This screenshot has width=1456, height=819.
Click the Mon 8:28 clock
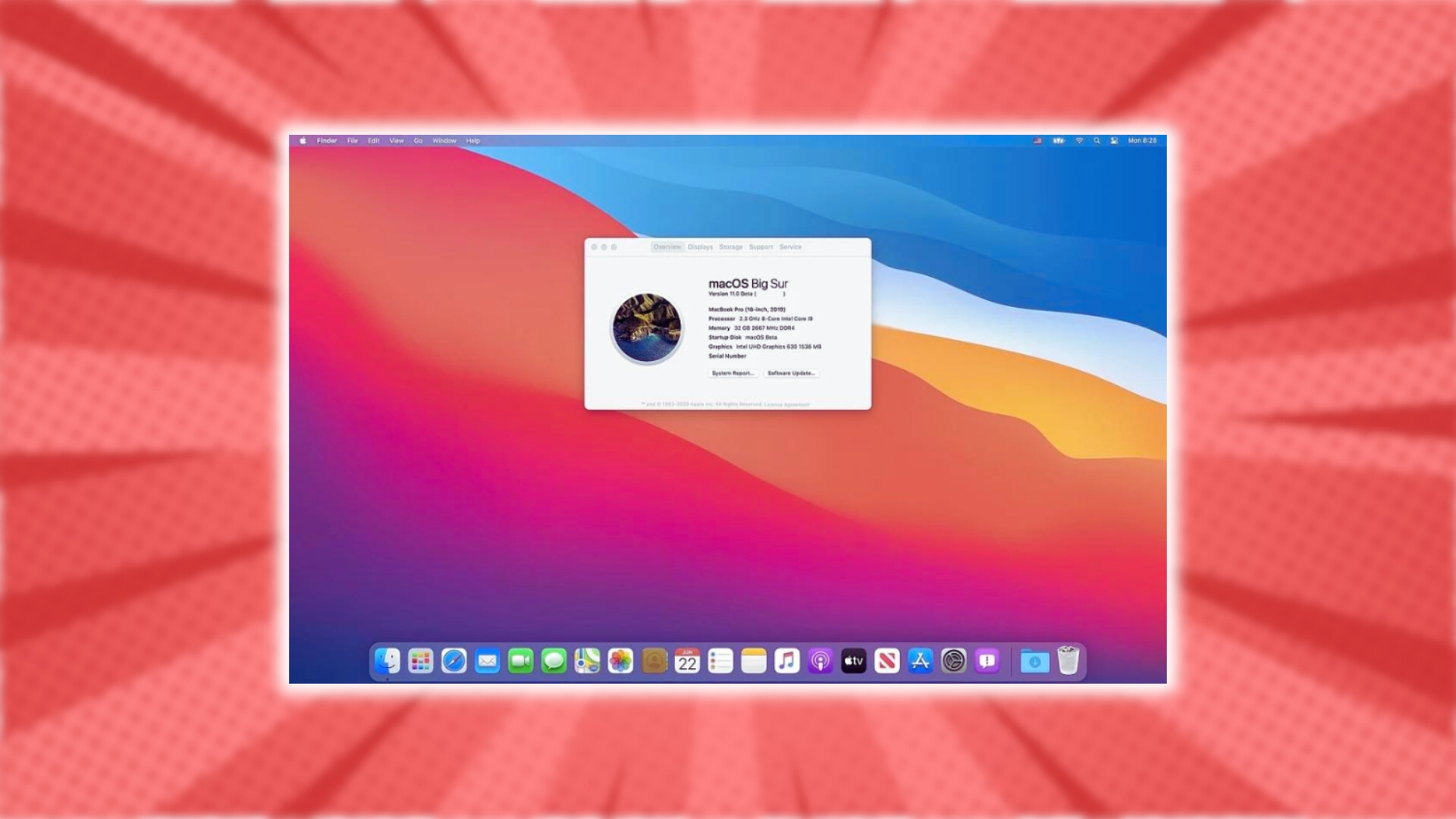pyautogui.click(x=1142, y=140)
